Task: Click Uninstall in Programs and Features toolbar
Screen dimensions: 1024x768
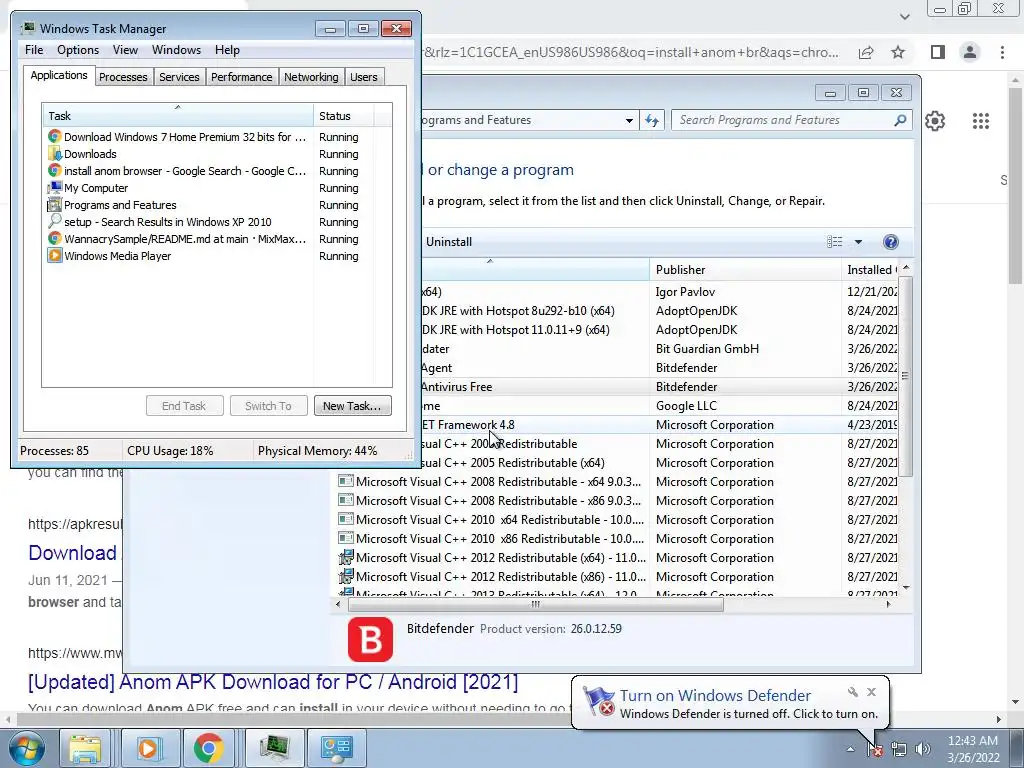Action: (449, 242)
